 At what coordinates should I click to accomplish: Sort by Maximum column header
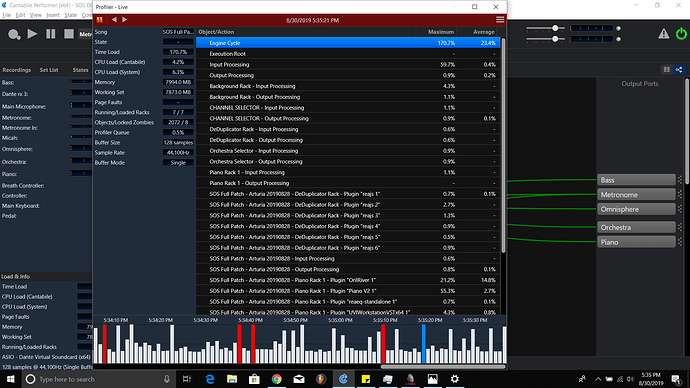441,32
